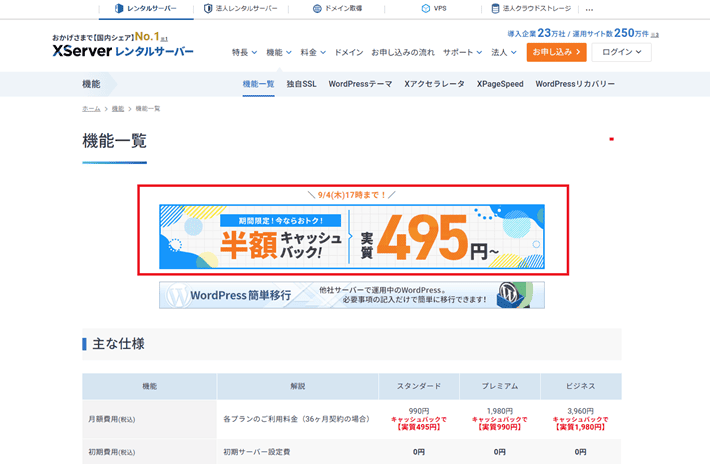
Task: Open the WordPress簡単移行 banner
Action: 352,295
